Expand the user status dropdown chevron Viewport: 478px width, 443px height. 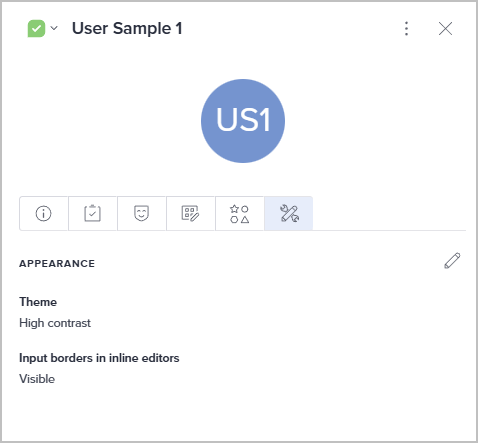[x=54, y=28]
